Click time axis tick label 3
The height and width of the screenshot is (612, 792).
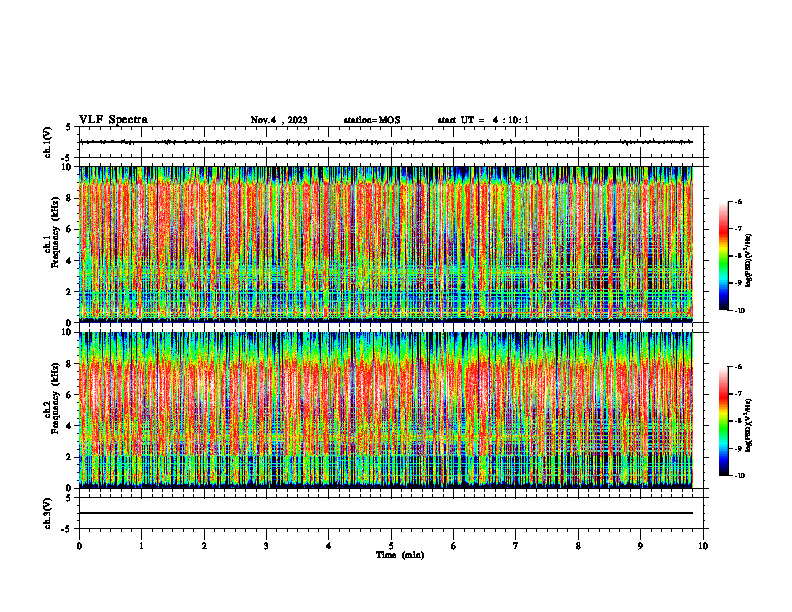point(266,546)
